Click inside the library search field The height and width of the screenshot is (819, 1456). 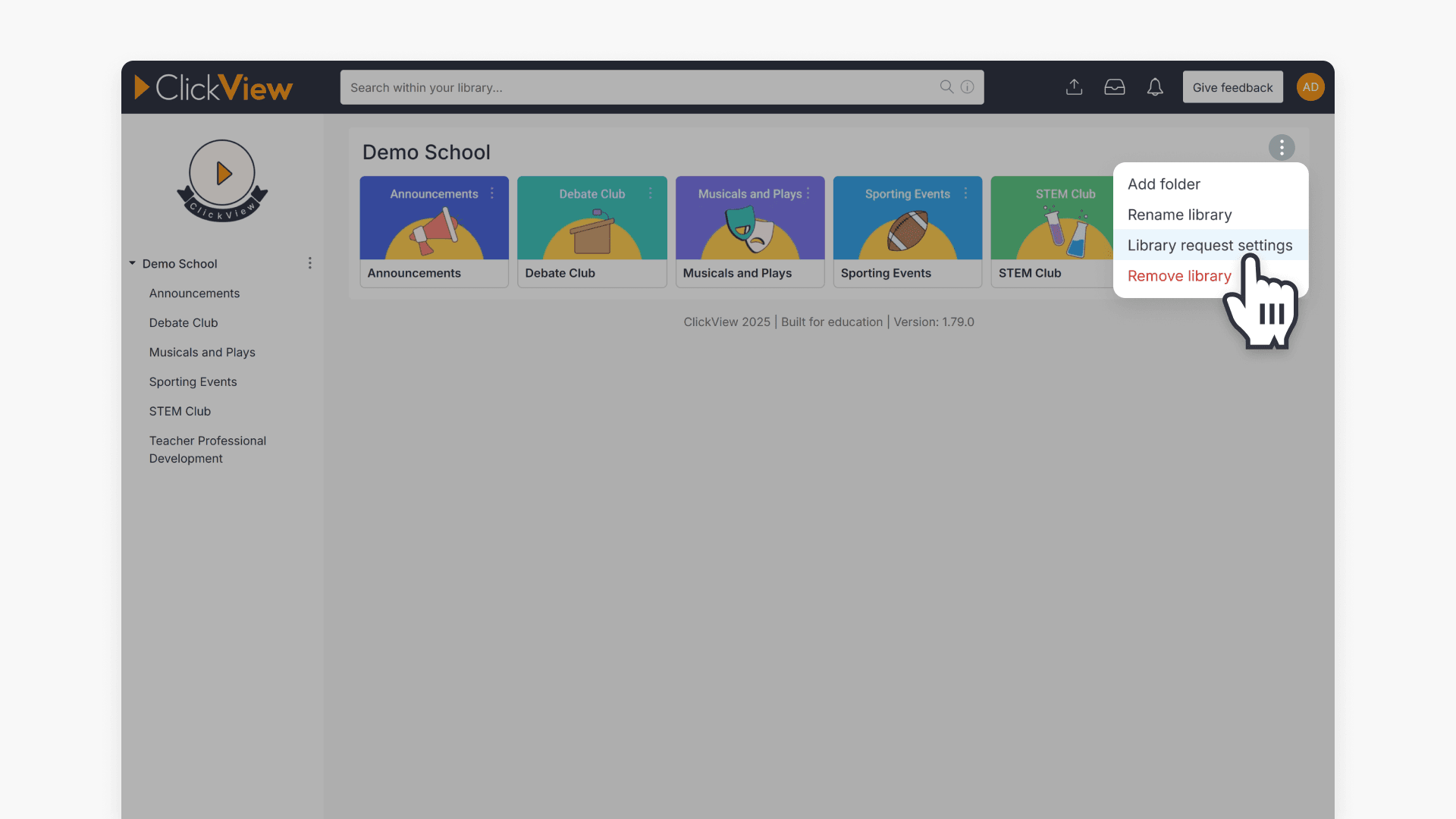tap(607, 87)
